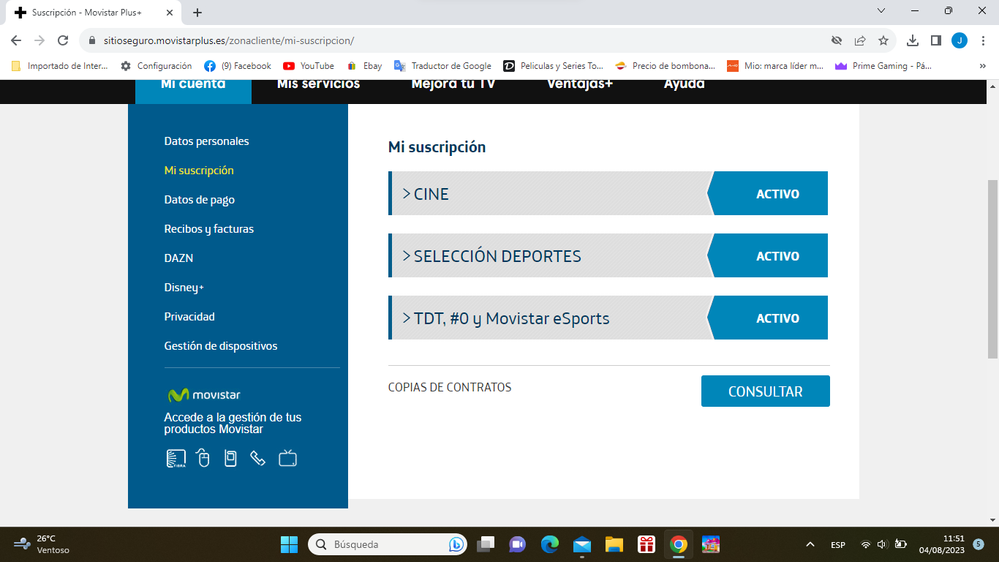Viewport: 999px width, 562px height.
Task: Open the browser downloads icon
Action: point(912,40)
